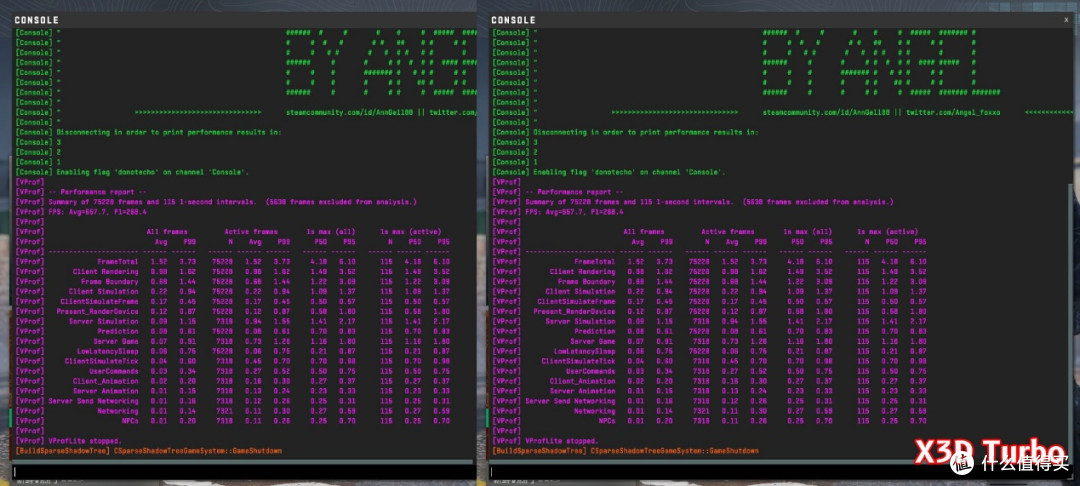The height and width of the screenshot is (486, 1080).
Task: Click 'Client Simulation' label in right console
Action: (x=580, y=292)
